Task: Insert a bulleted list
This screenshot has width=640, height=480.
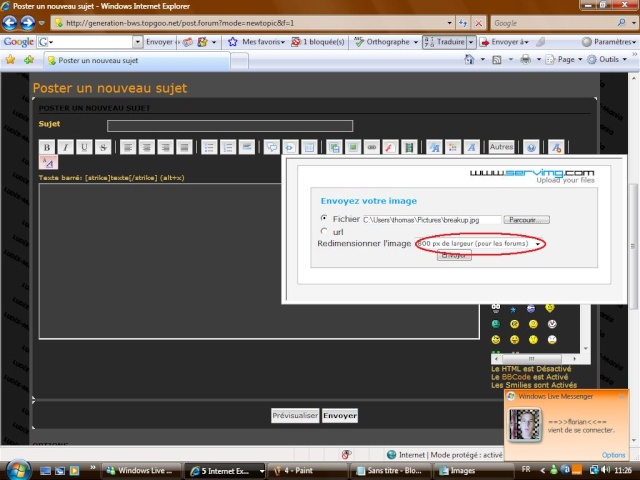Action: point(209,147)
